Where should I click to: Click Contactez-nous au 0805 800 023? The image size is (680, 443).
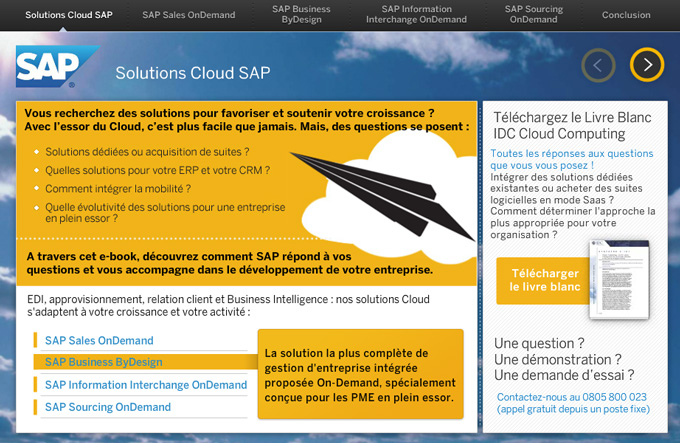tap(572, 397)
